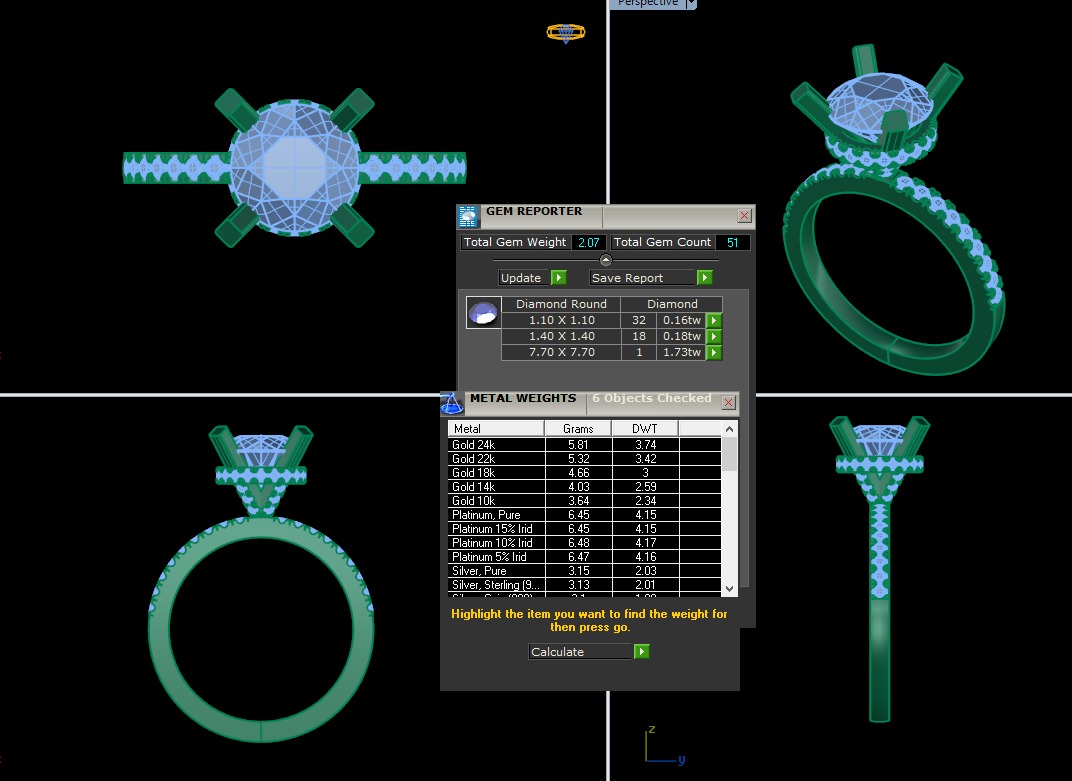The height and width of the screenshot is (781, 1072).
Task: Click the Gem Reporter panel icon
Action: [x=468, y=217]
